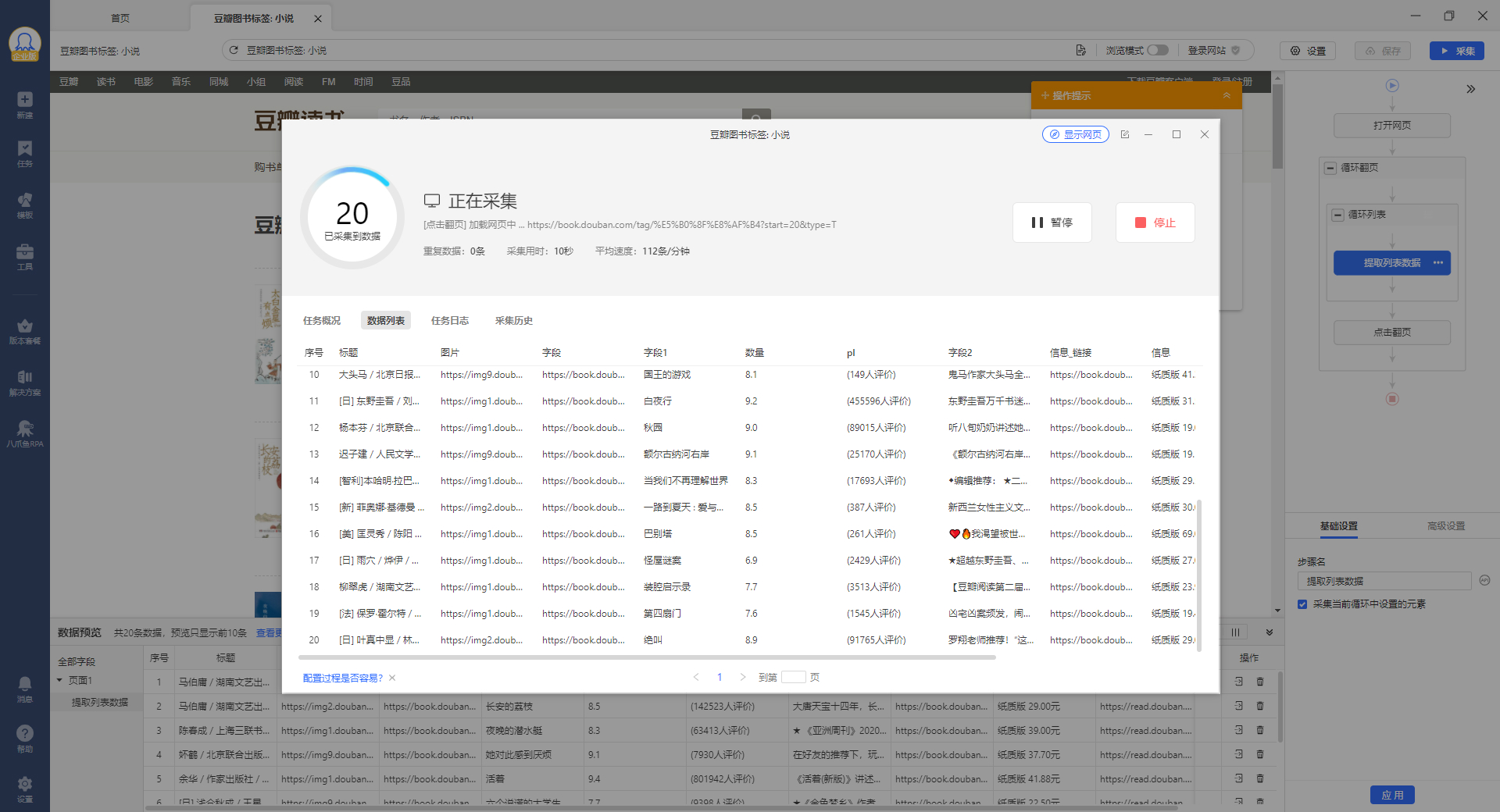Screen dimensions: 1500x812
Task: Collapse the data preview panel chevron
Action: tap(1270, 632)
